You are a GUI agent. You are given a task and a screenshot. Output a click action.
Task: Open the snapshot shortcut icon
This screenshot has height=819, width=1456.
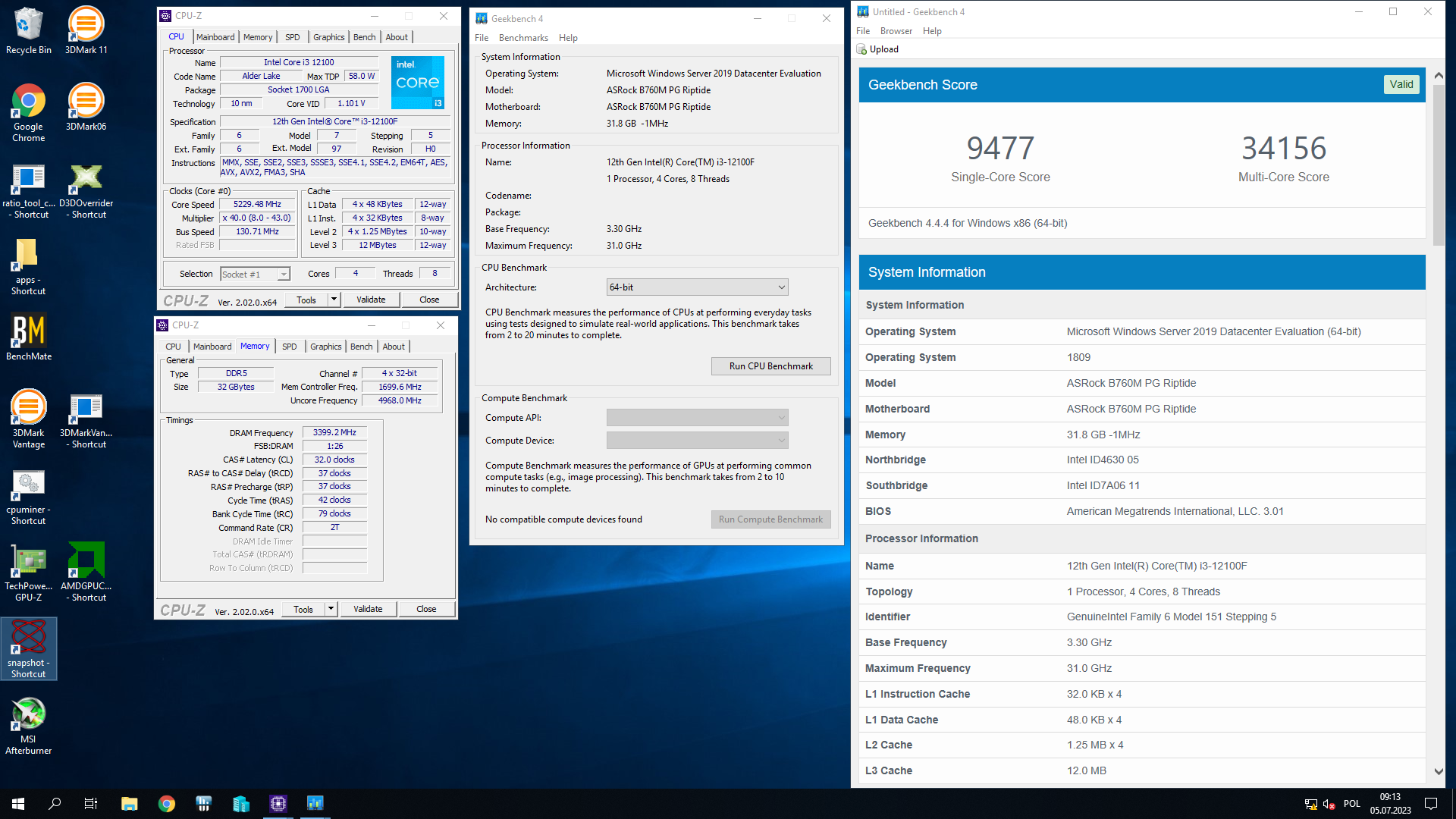(x=28, y=649)
